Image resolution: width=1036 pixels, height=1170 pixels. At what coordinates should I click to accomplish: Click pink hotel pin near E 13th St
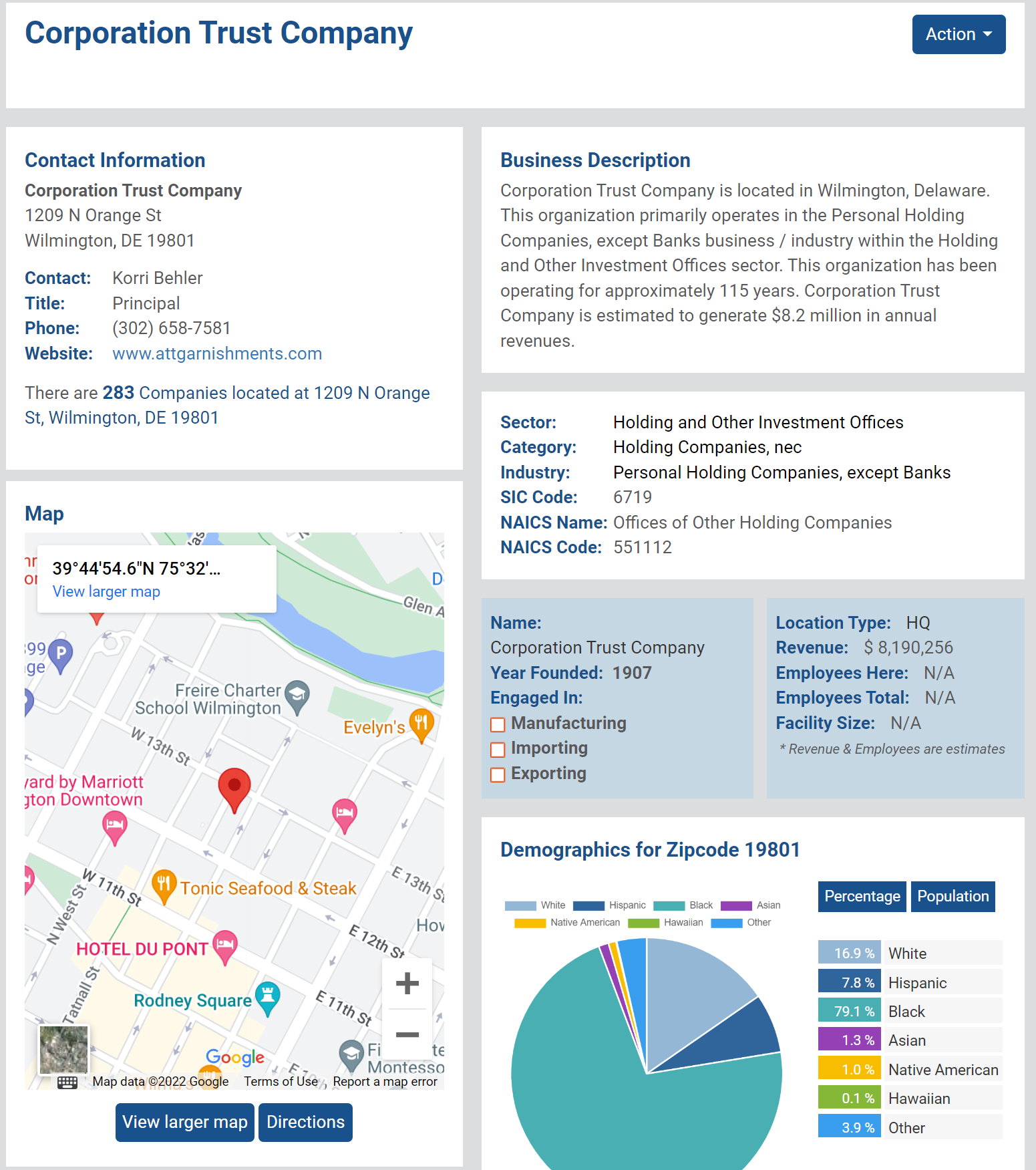click(345, 816)
